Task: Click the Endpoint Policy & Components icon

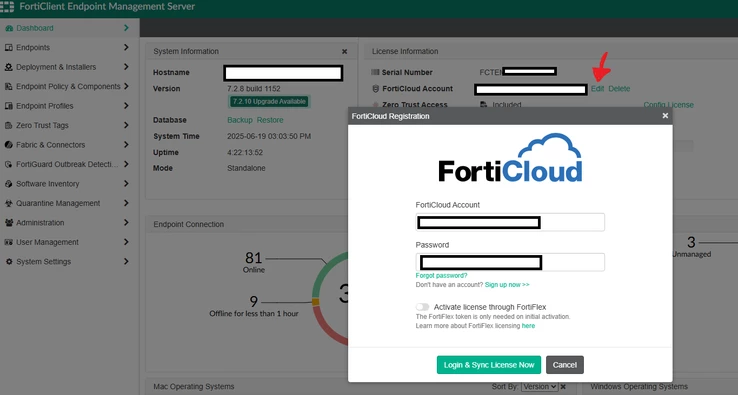Action: pyautogui.click(x=8, y=87)
